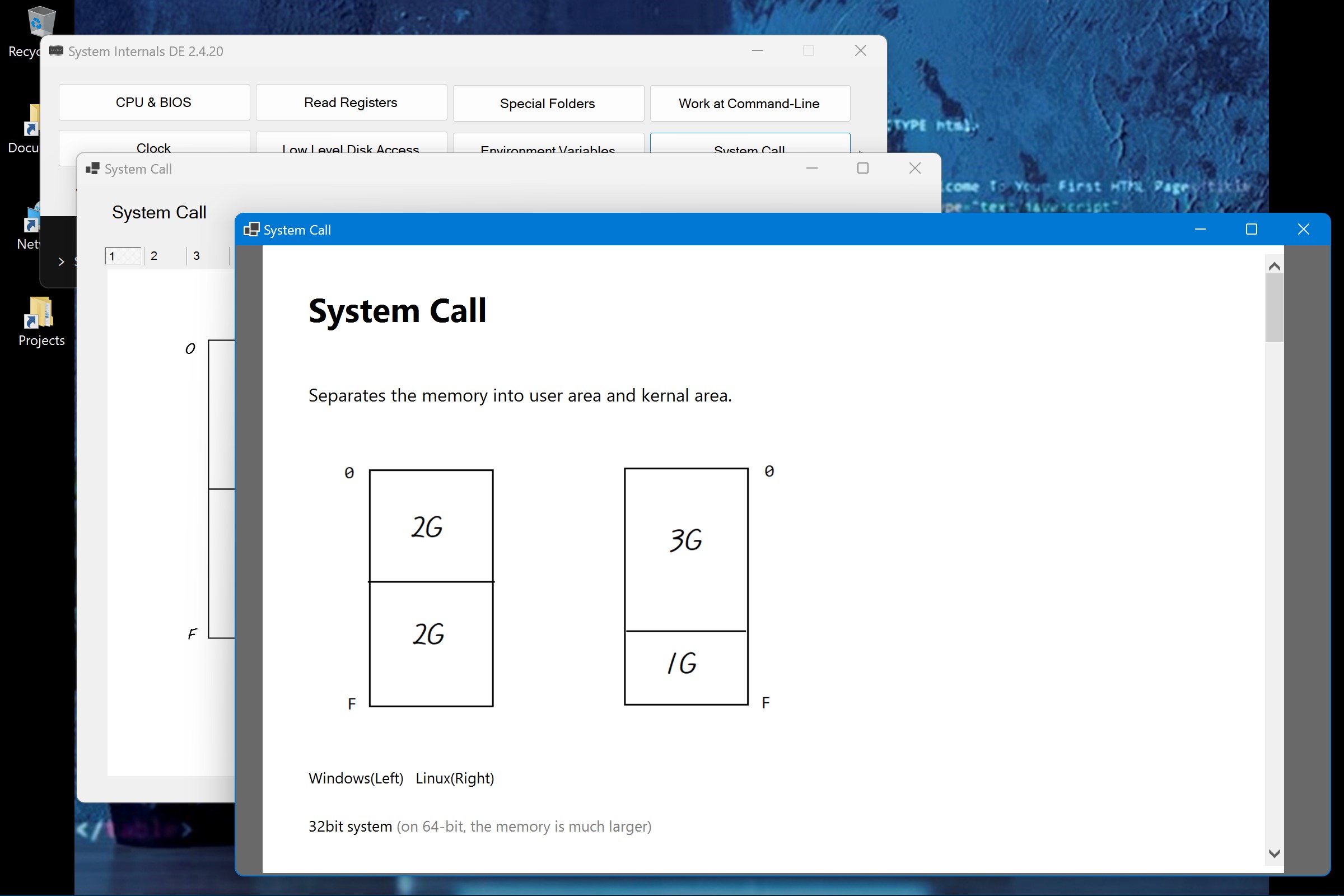Open the Network desktop shortcut
Screen dimensions: 1344x896
click(32, 220)
